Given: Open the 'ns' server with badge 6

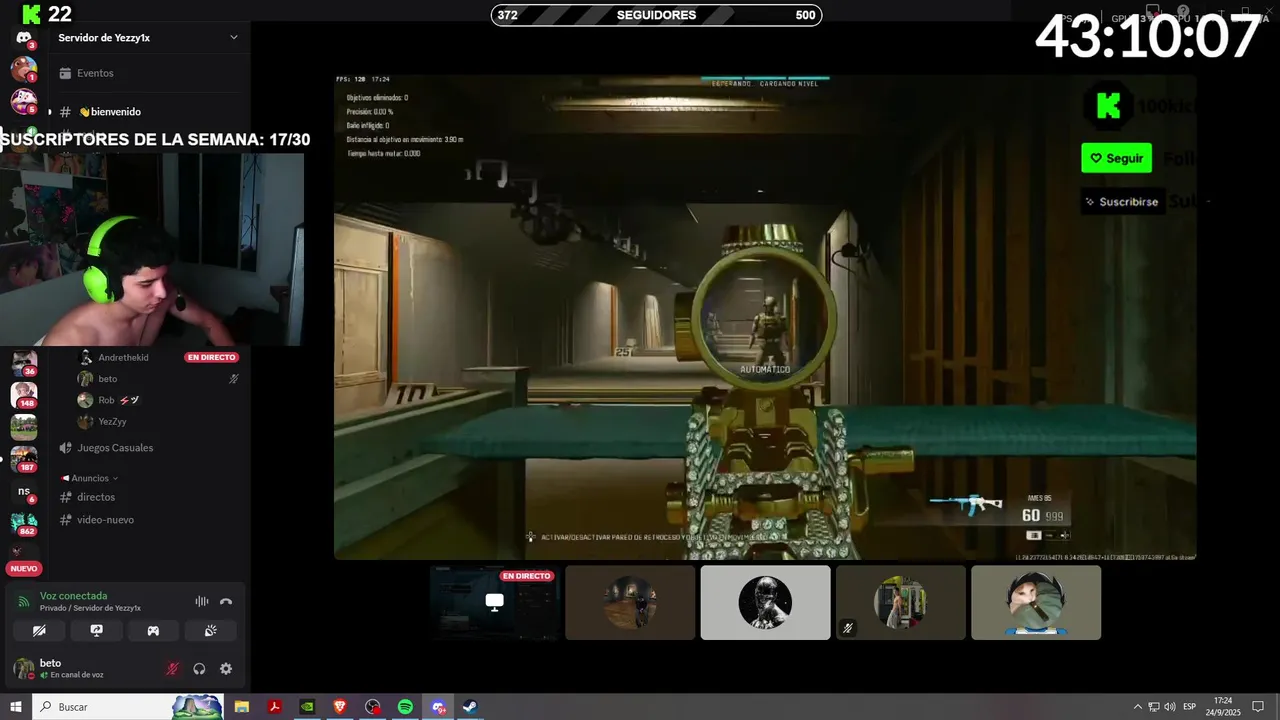Looking at the screenshot, I should coord(24,492).
